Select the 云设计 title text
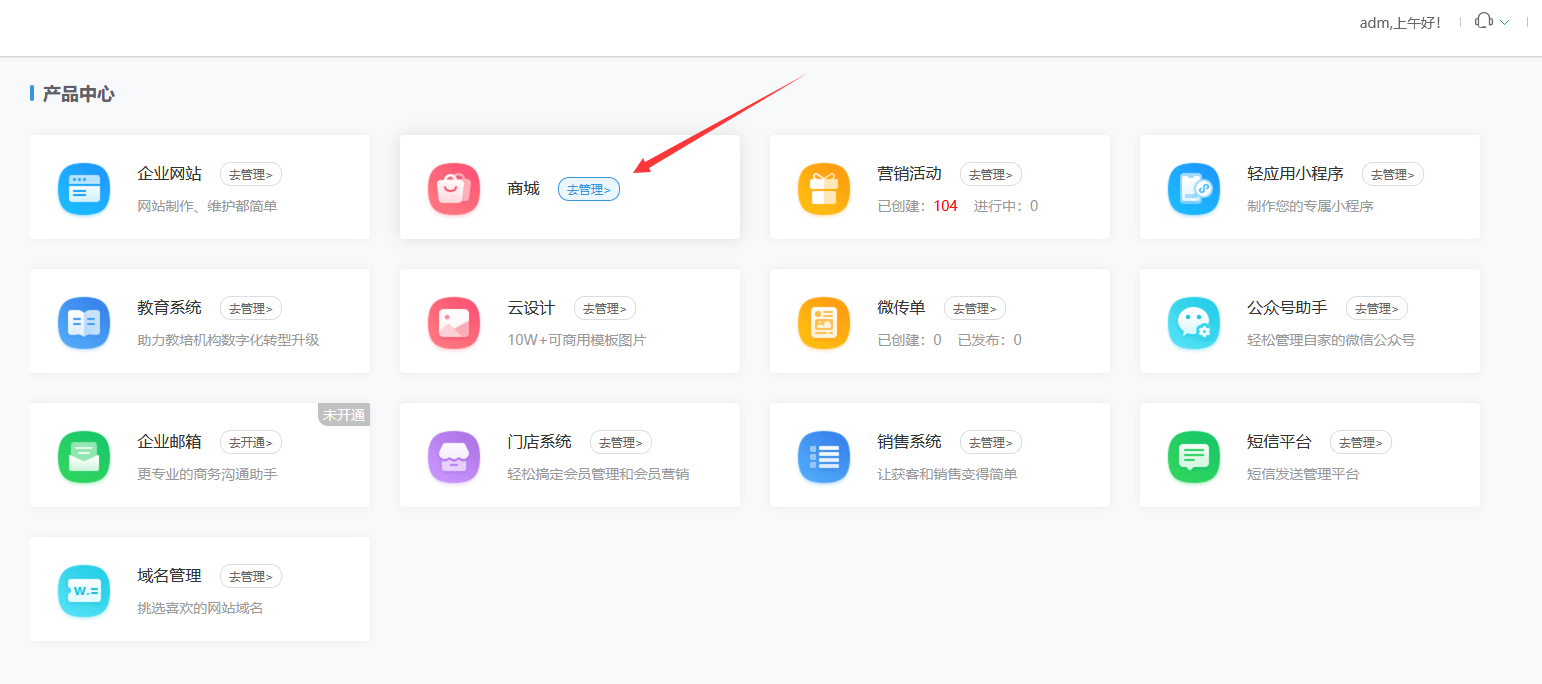Image resolution: width=1542 pixels, height=684 pixels. click(532, 308)
